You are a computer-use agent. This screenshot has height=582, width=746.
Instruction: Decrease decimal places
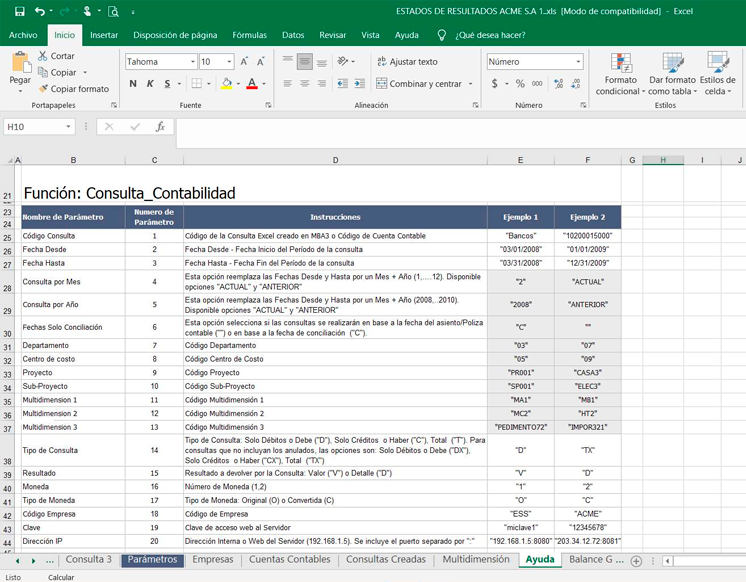pyautogui.click(x=576, y=84)
